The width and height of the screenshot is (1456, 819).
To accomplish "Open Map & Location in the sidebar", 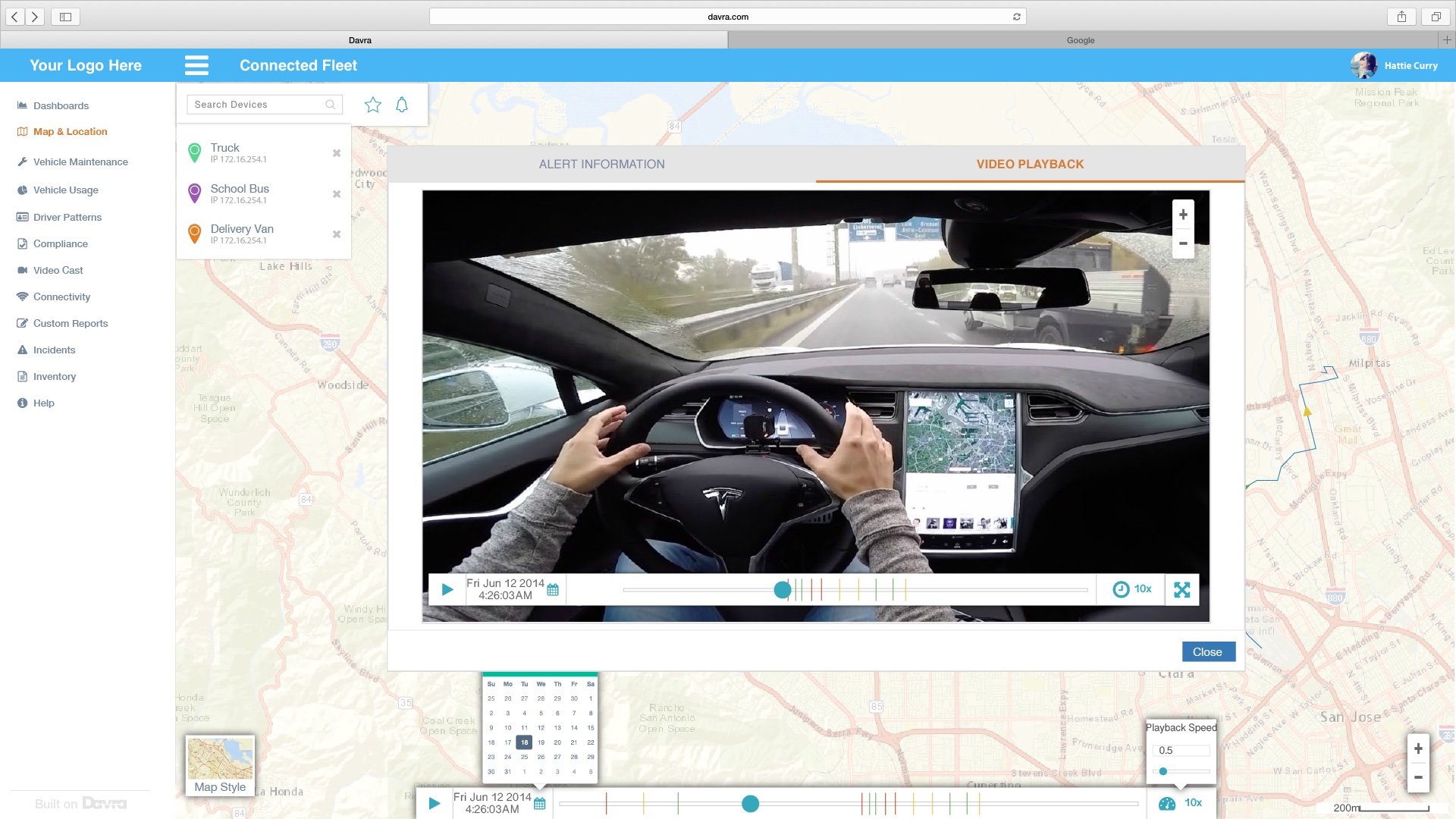I will [x=62, y=131].
